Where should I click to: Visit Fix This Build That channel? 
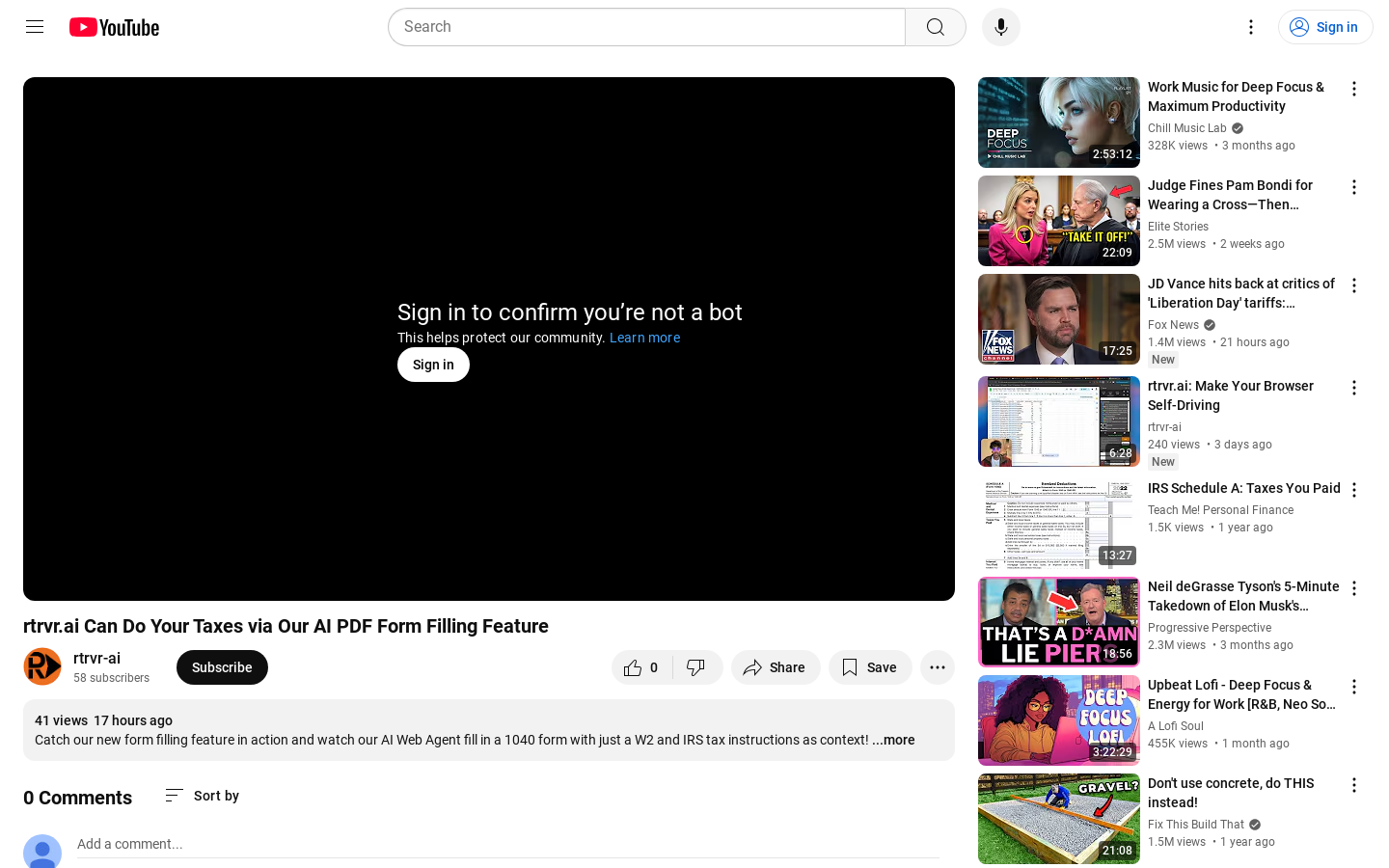1196,825
